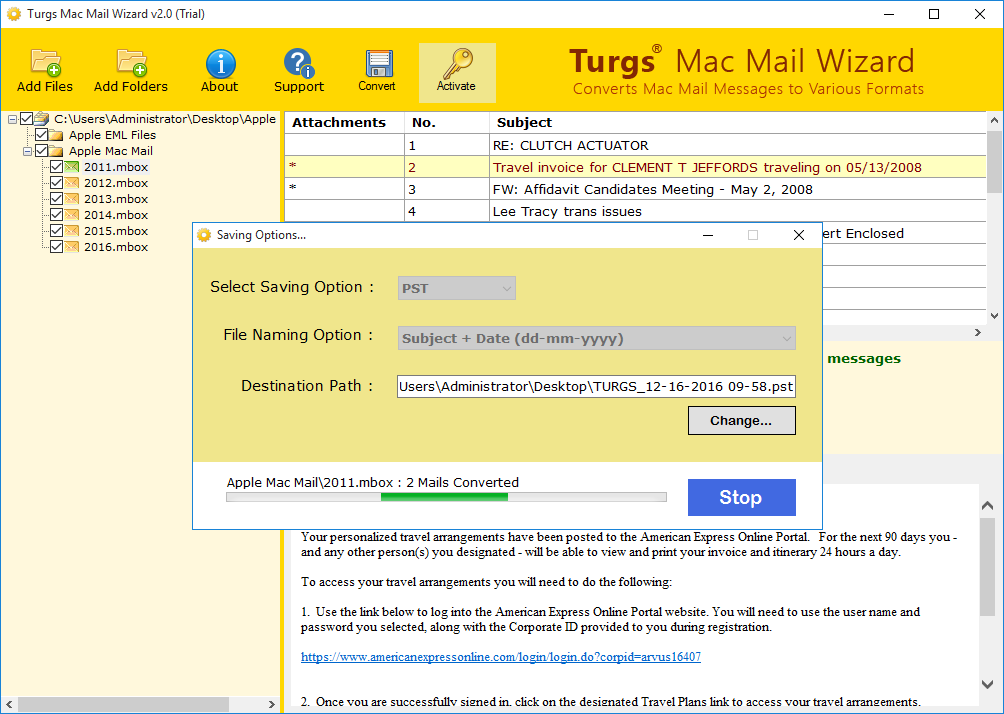Click the Saving Options dialog gear icon
Viewport: 1004px width, 714px height.
tap(204, 235)
